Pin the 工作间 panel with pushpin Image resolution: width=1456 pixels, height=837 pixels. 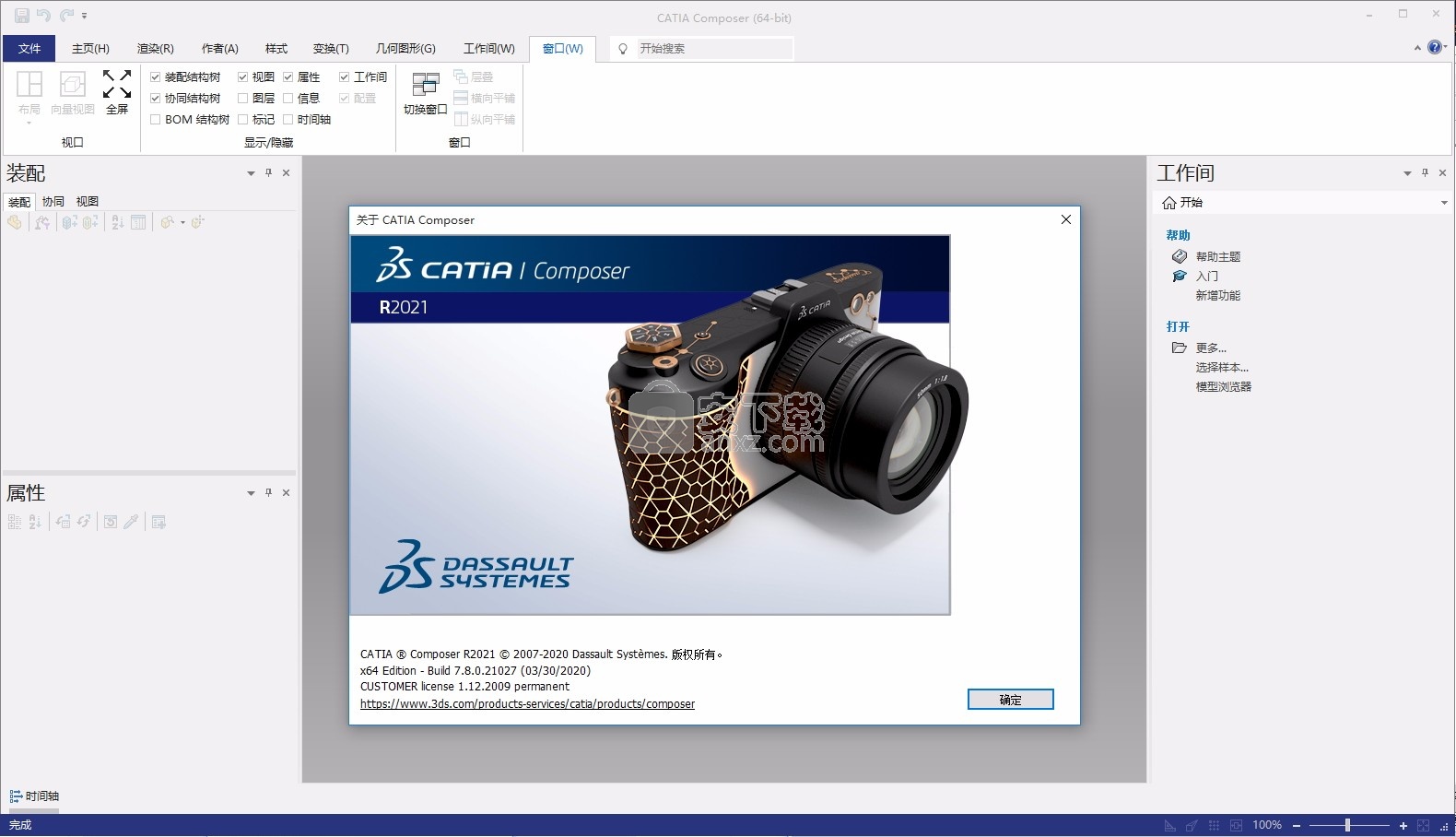point(1425,173)
